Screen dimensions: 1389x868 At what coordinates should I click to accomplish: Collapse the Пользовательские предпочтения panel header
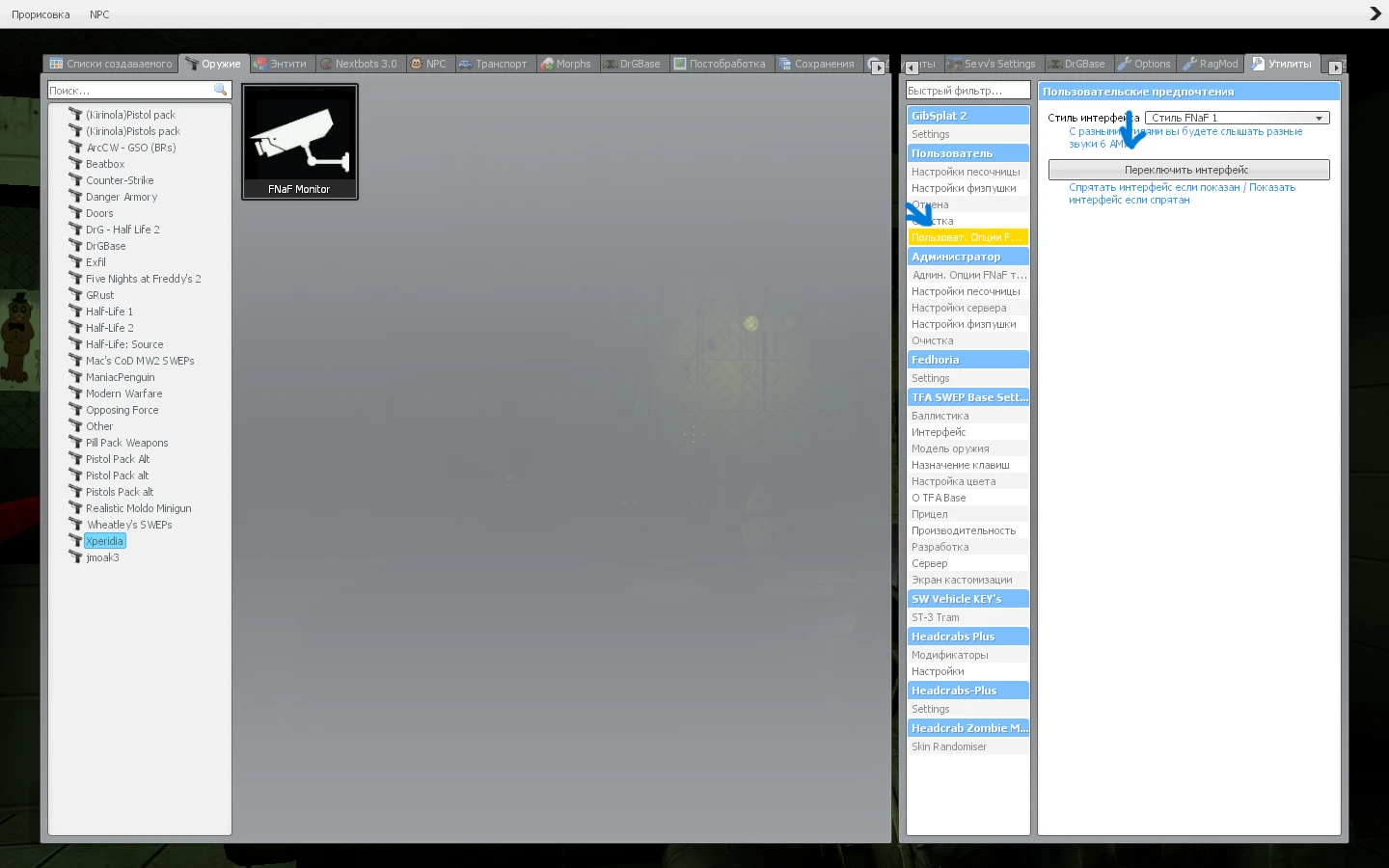point(1188,92)
